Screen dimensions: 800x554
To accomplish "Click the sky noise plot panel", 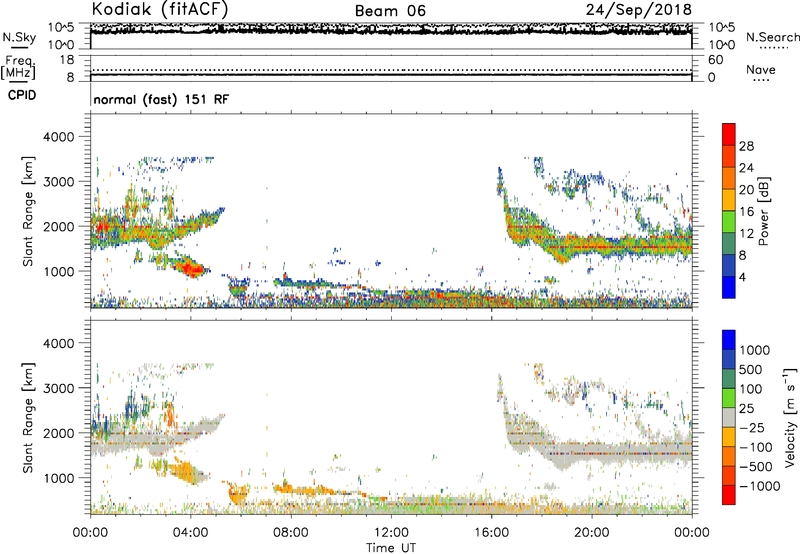I will click(x=391, y=36).
